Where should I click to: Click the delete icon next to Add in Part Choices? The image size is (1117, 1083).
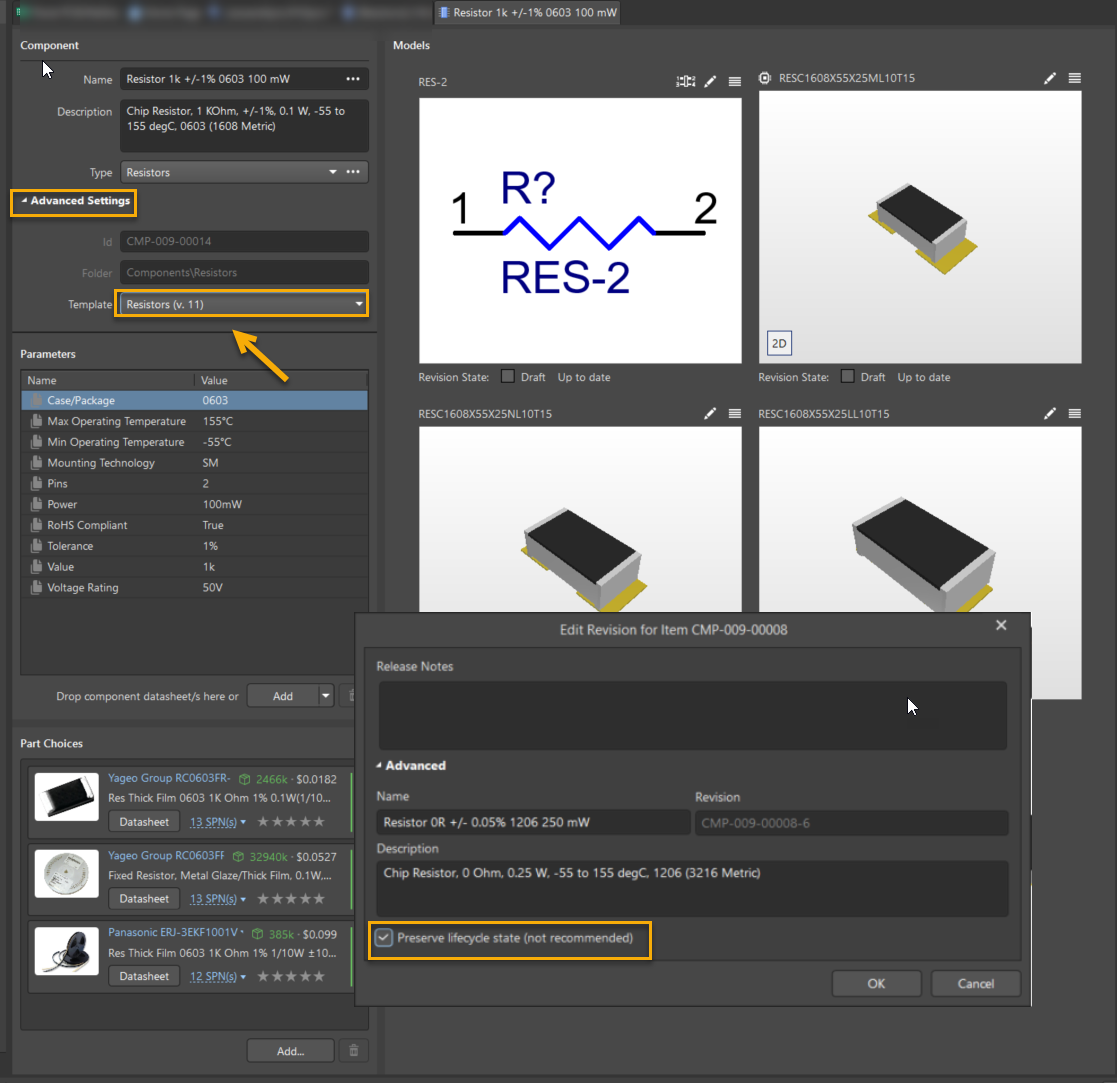point(353,1050)
